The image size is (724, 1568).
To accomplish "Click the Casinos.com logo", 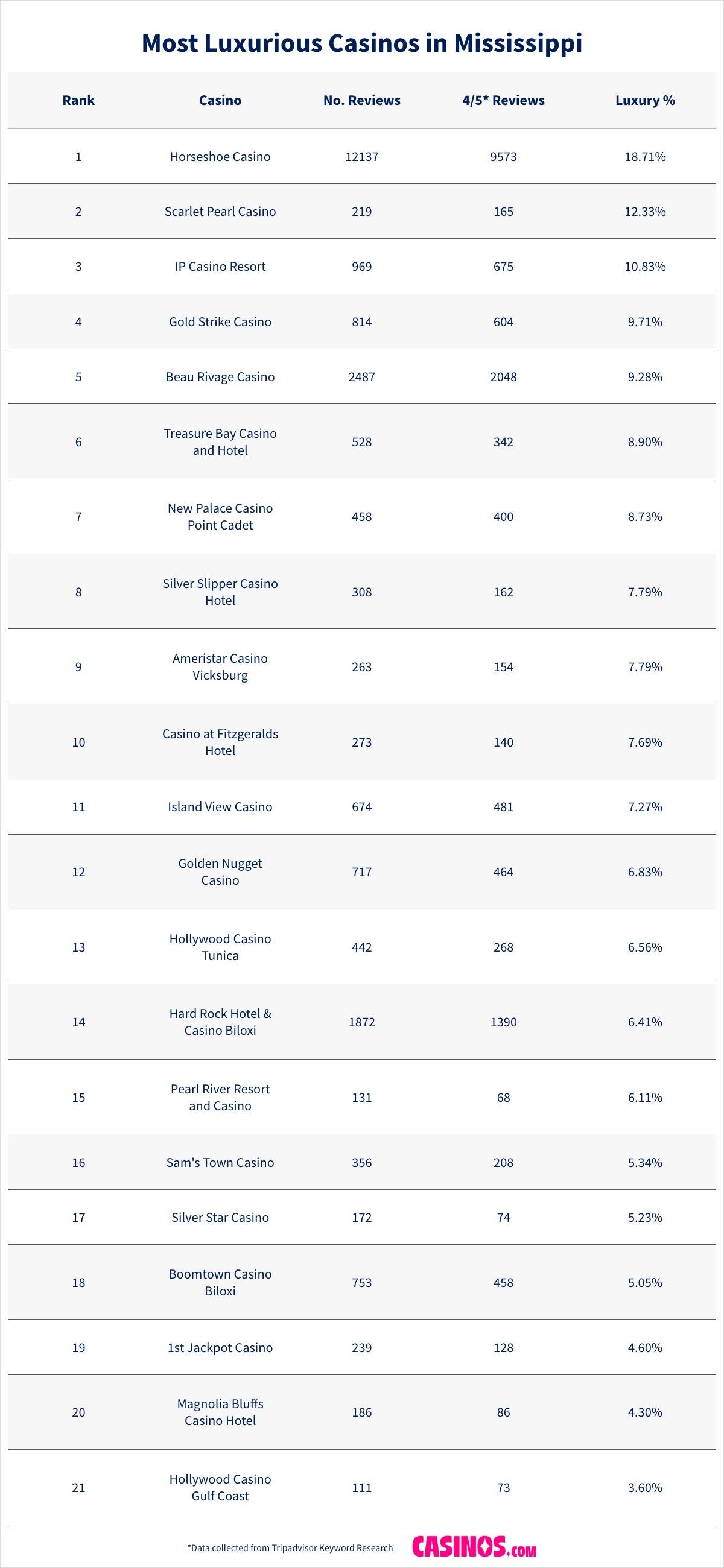I will click(474, 1547).
